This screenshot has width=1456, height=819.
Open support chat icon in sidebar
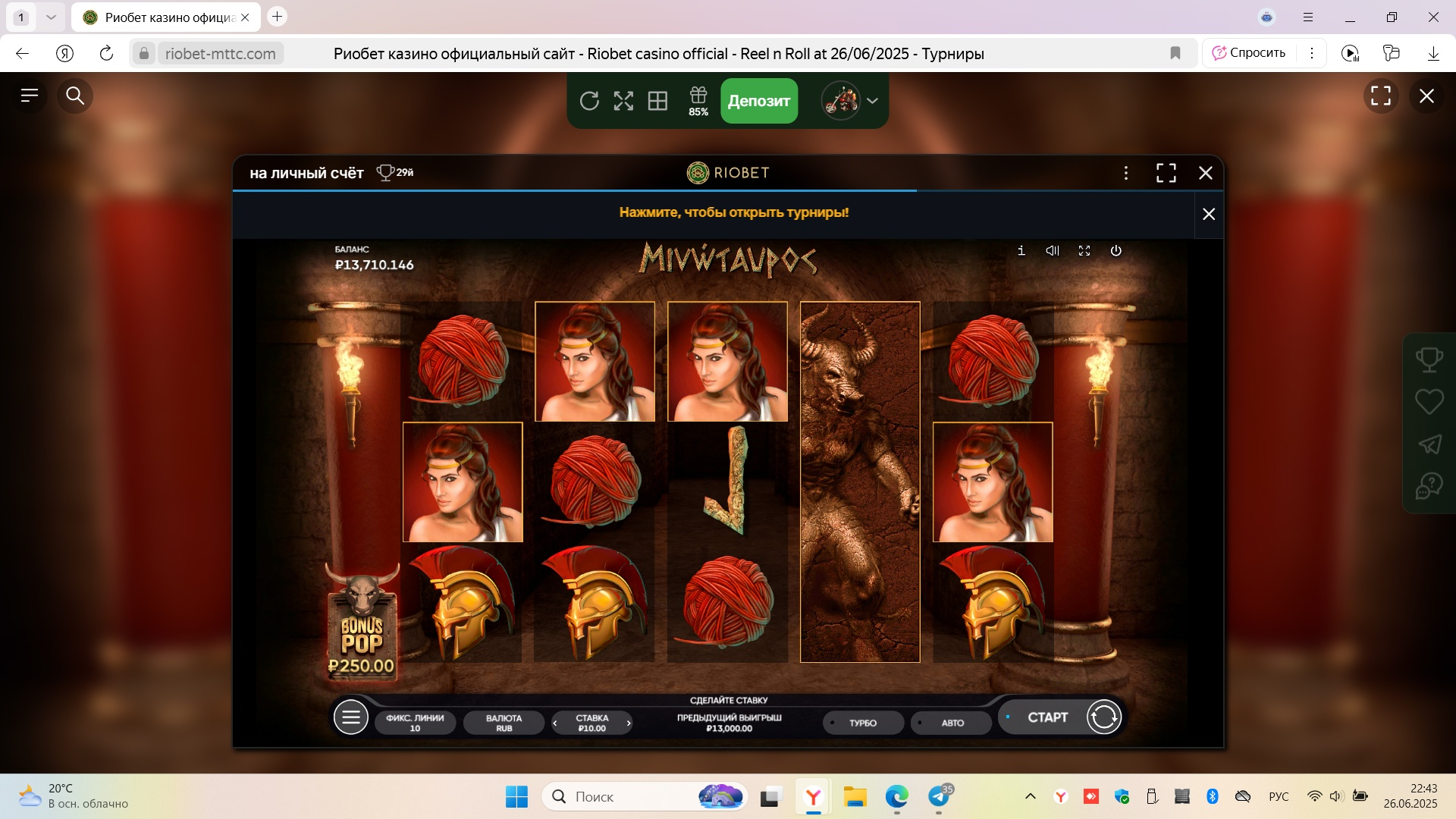[x=1429, y=485]
